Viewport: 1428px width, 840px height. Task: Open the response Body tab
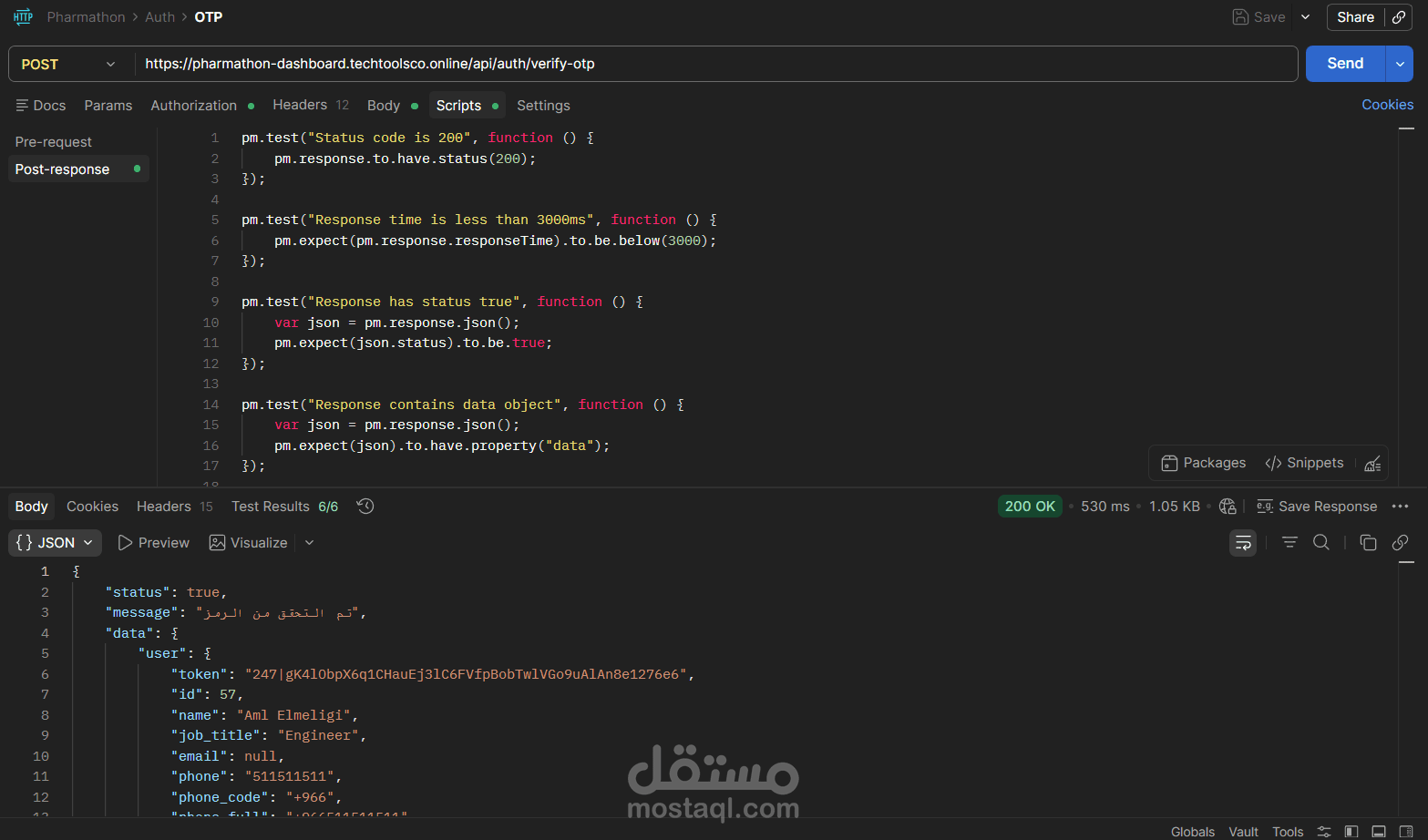[31, 507]
